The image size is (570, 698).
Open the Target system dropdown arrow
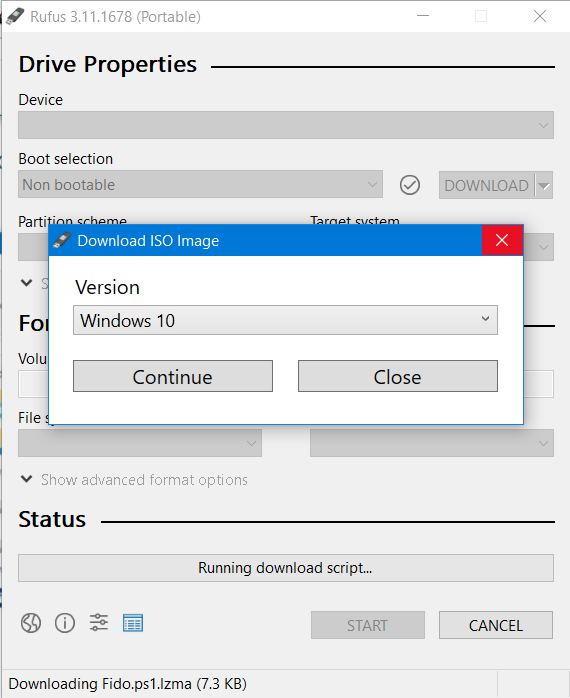543,247
